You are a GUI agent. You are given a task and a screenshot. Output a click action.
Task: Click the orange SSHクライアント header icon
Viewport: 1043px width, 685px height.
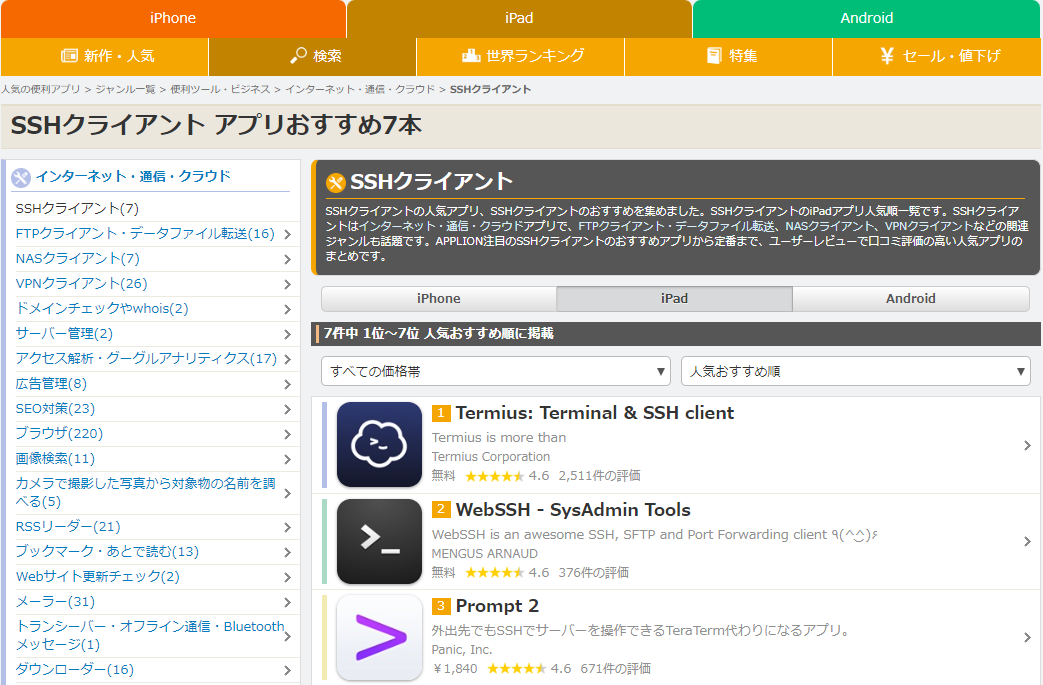(x=337, y=182)
